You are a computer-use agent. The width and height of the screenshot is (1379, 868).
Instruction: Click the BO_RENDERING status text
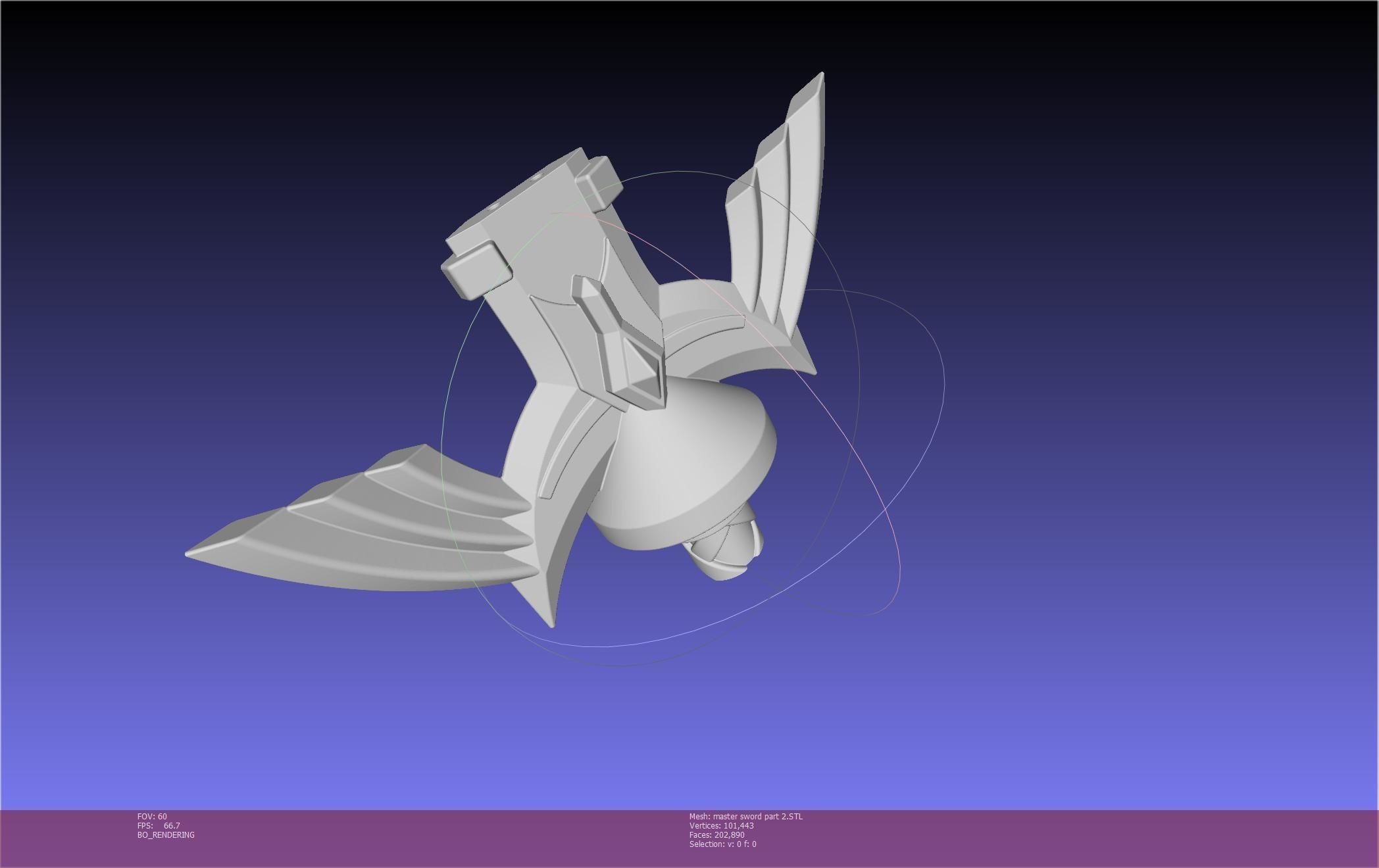tap(166, 834)
